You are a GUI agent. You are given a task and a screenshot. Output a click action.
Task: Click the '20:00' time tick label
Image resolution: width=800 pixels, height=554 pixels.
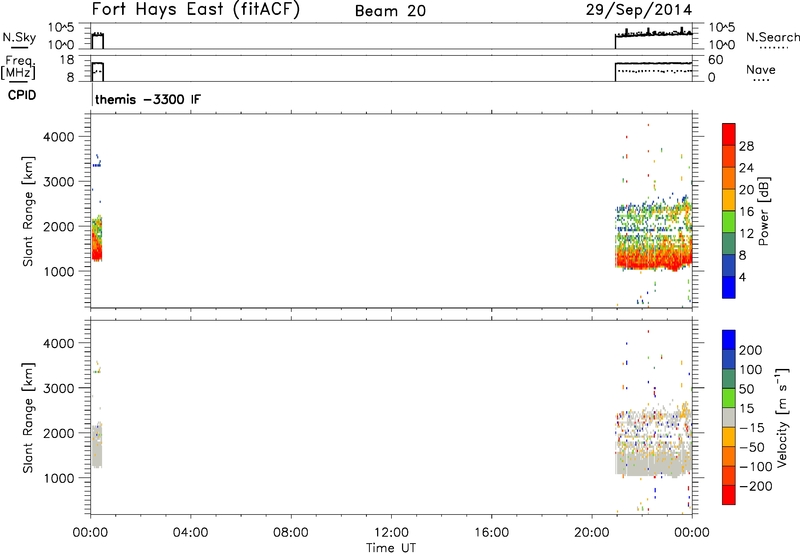[x=591, y=533]
